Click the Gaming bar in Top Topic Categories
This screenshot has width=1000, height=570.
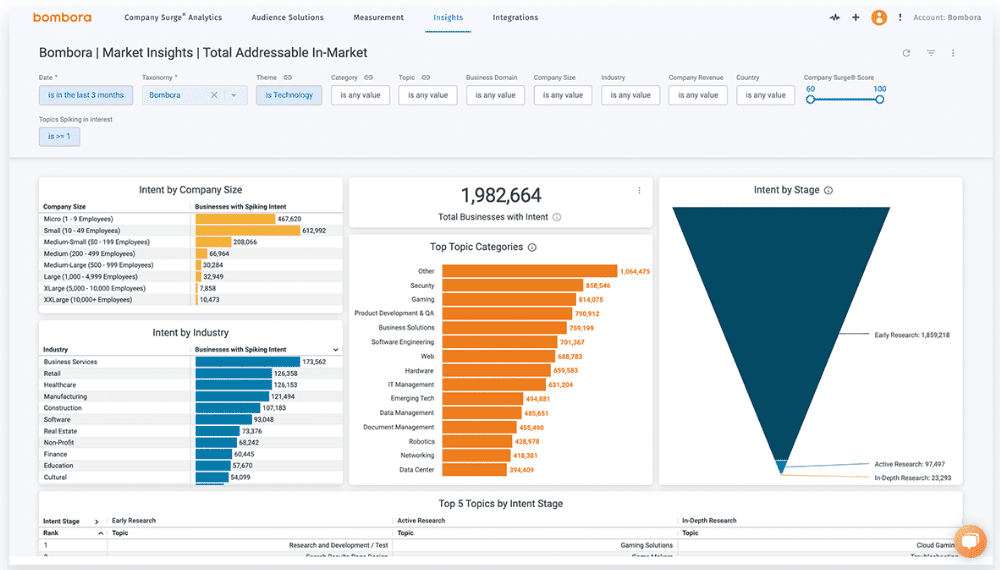coord(509,299)
